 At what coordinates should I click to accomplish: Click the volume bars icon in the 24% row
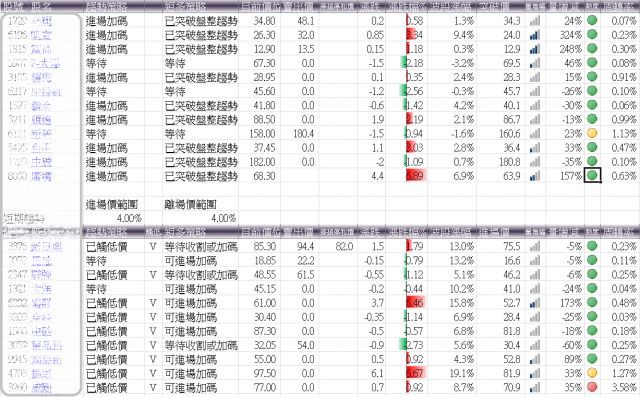[x=535, y=21]
